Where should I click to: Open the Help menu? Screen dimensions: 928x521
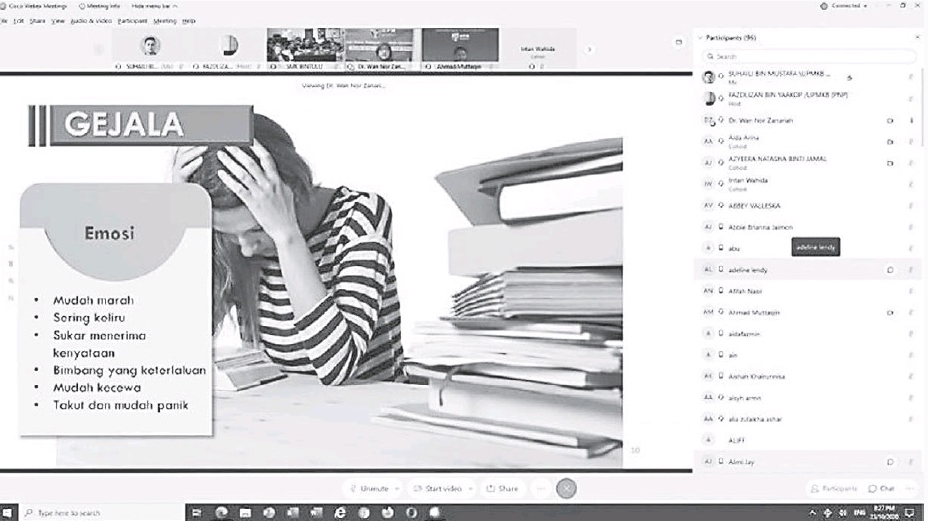pyautogui.click(x=188, y=21)
